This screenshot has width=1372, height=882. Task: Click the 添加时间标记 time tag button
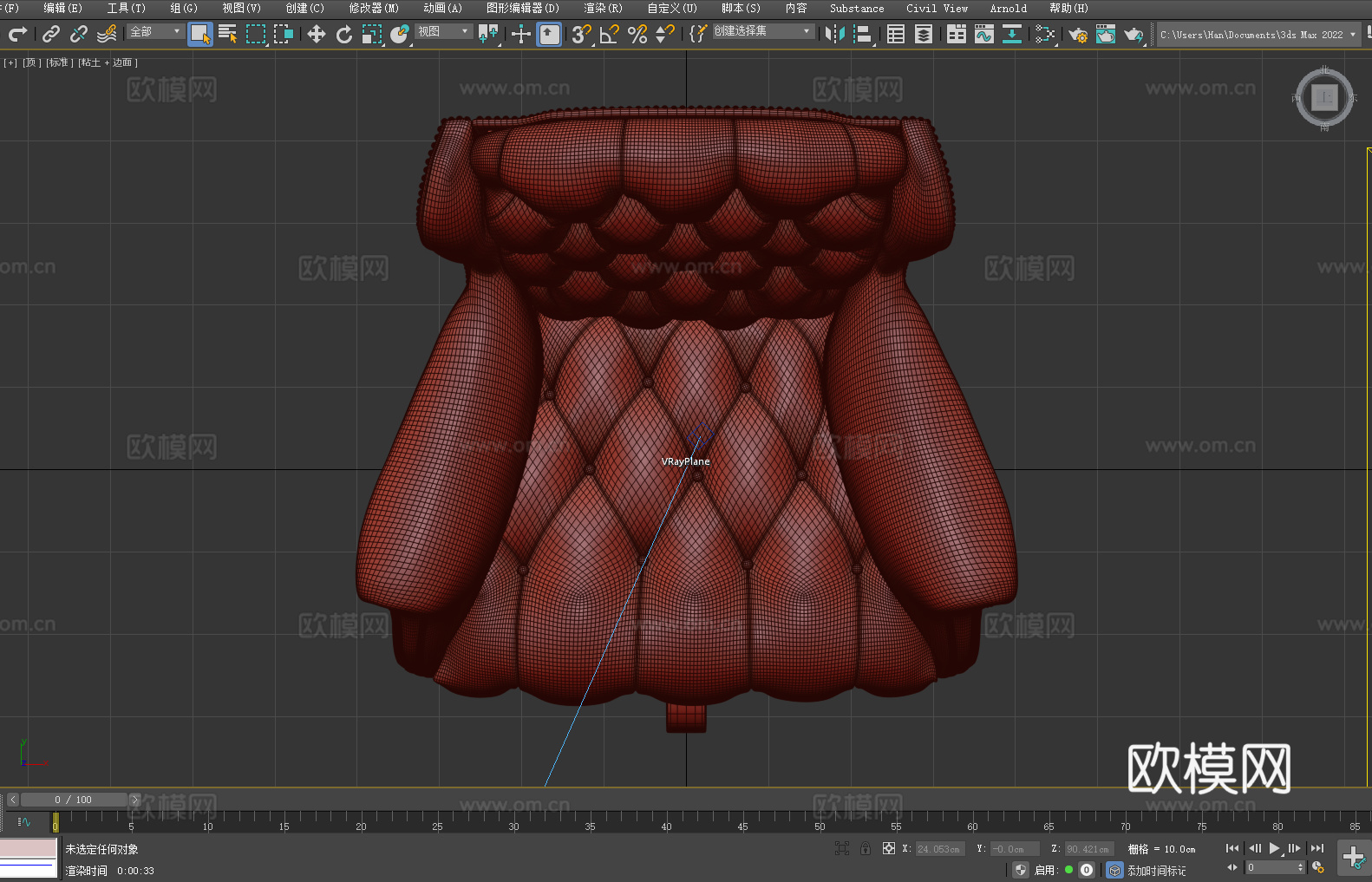click(1156, 871)
